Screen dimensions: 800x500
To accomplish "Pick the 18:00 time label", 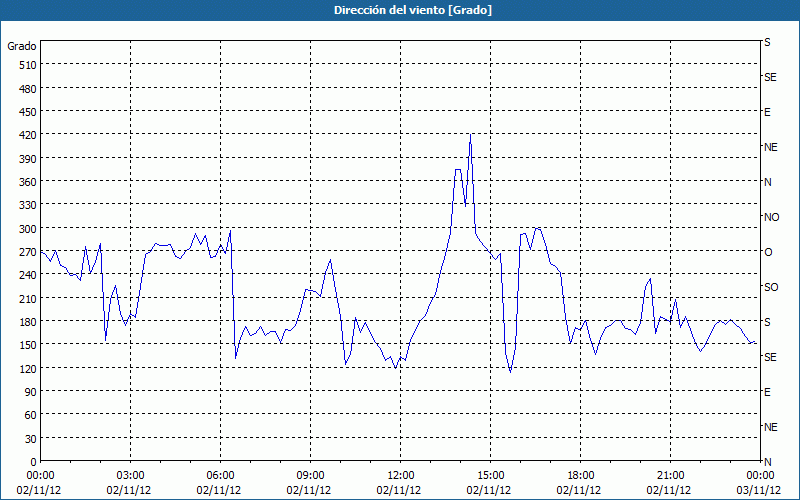I will [581, 476].
